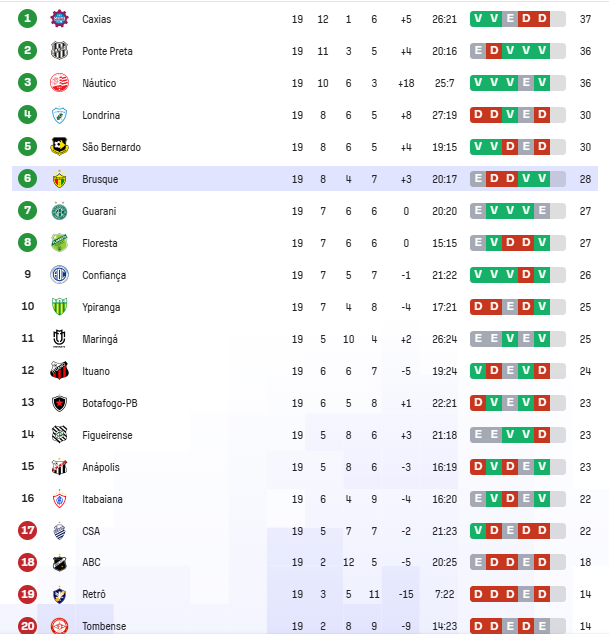Select the Itabaiana team name

102,499
